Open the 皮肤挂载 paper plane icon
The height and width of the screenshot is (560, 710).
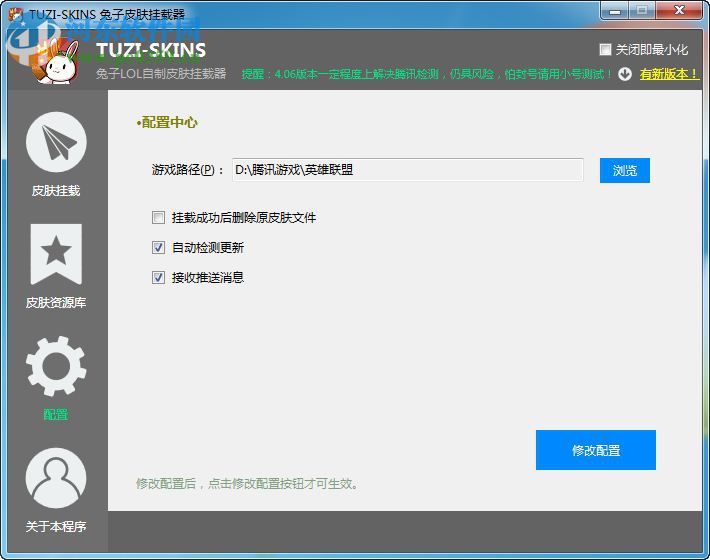[56, 142]
